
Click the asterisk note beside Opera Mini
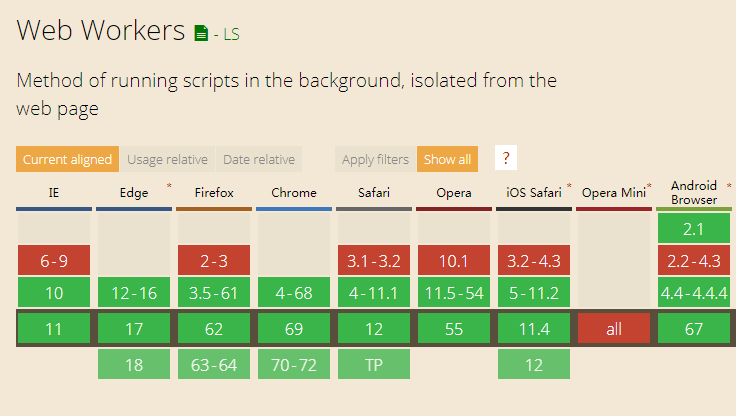pos(649,186)
